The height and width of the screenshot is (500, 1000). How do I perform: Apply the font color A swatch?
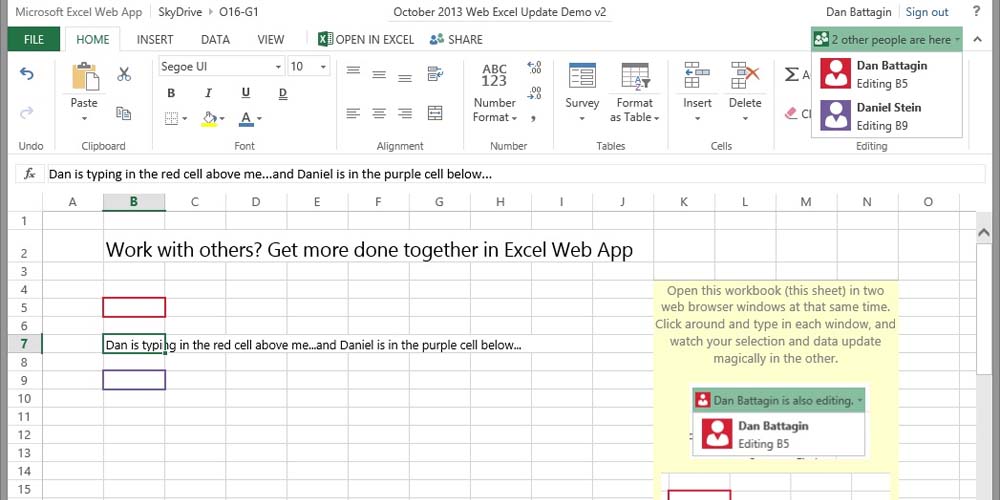tap(246, 118)
